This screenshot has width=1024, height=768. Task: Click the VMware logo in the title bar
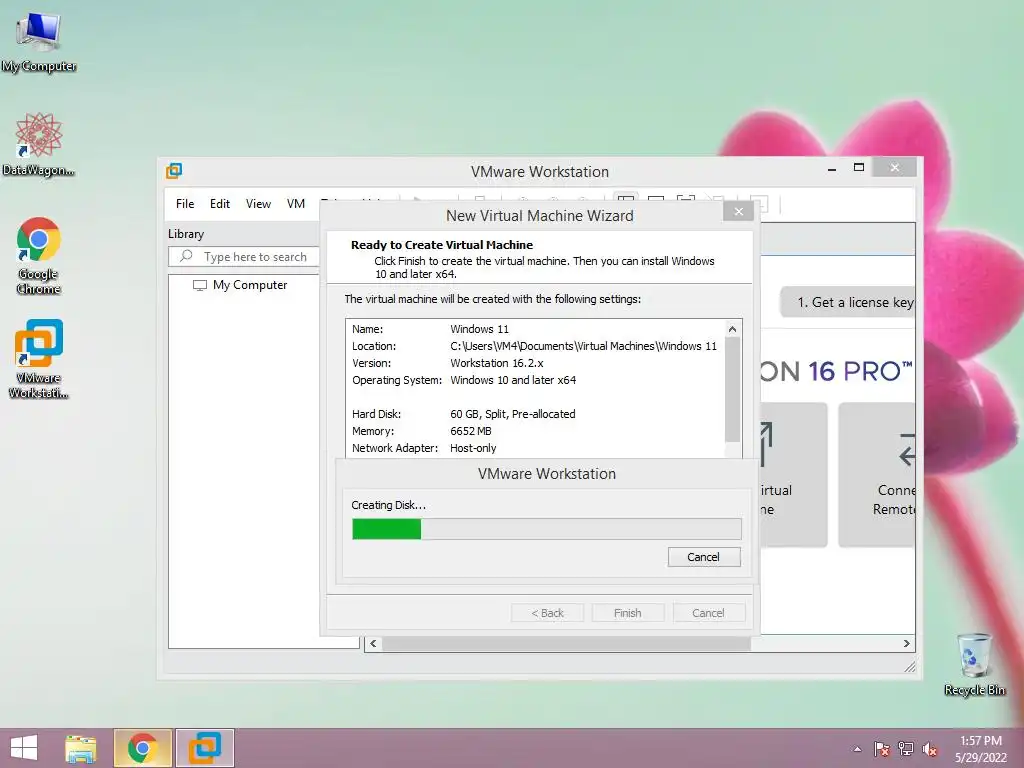click(x=174, y=171)
